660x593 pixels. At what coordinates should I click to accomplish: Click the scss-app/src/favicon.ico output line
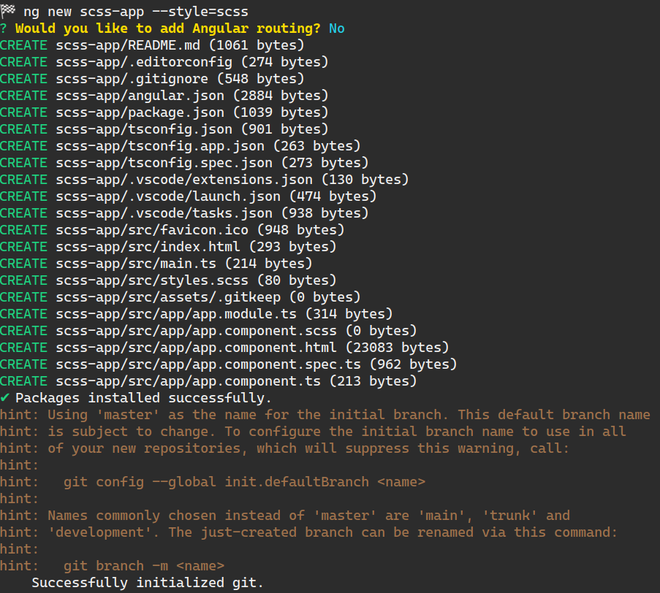[x=172, y=230]
